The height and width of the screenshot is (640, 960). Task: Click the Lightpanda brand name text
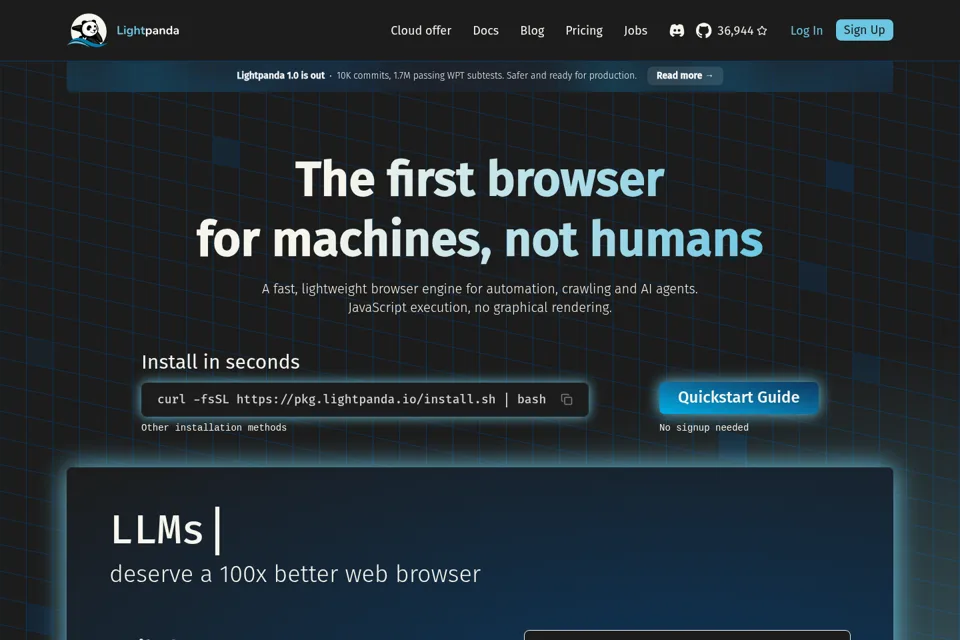[148, 31]
